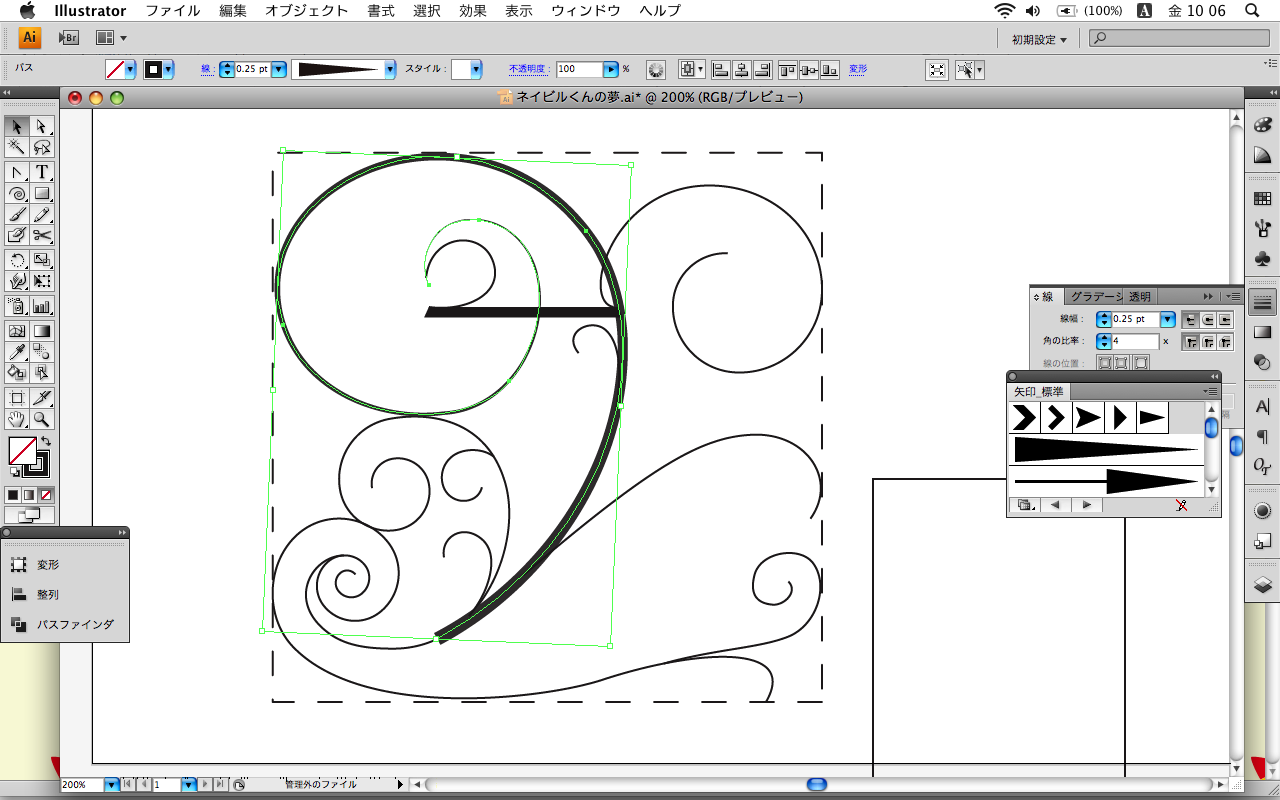Select the Spiral tool
This screenshot has height=800, width=1280.
[x=17, y=194]
